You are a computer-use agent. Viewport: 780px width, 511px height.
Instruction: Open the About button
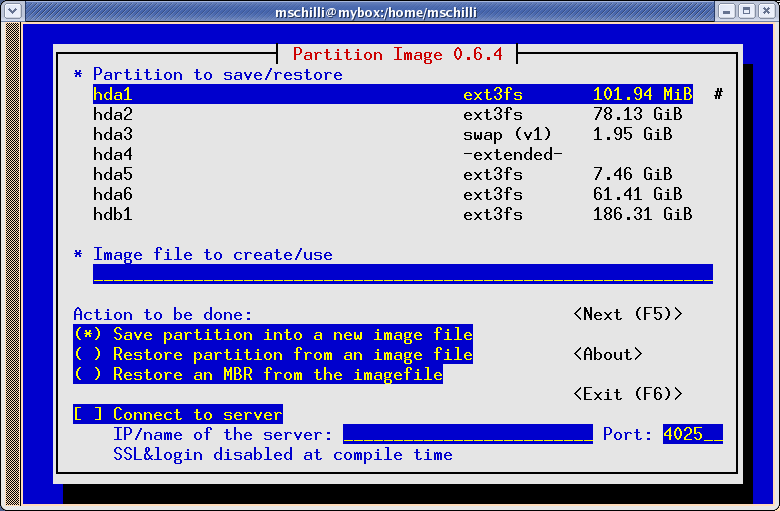608,354
